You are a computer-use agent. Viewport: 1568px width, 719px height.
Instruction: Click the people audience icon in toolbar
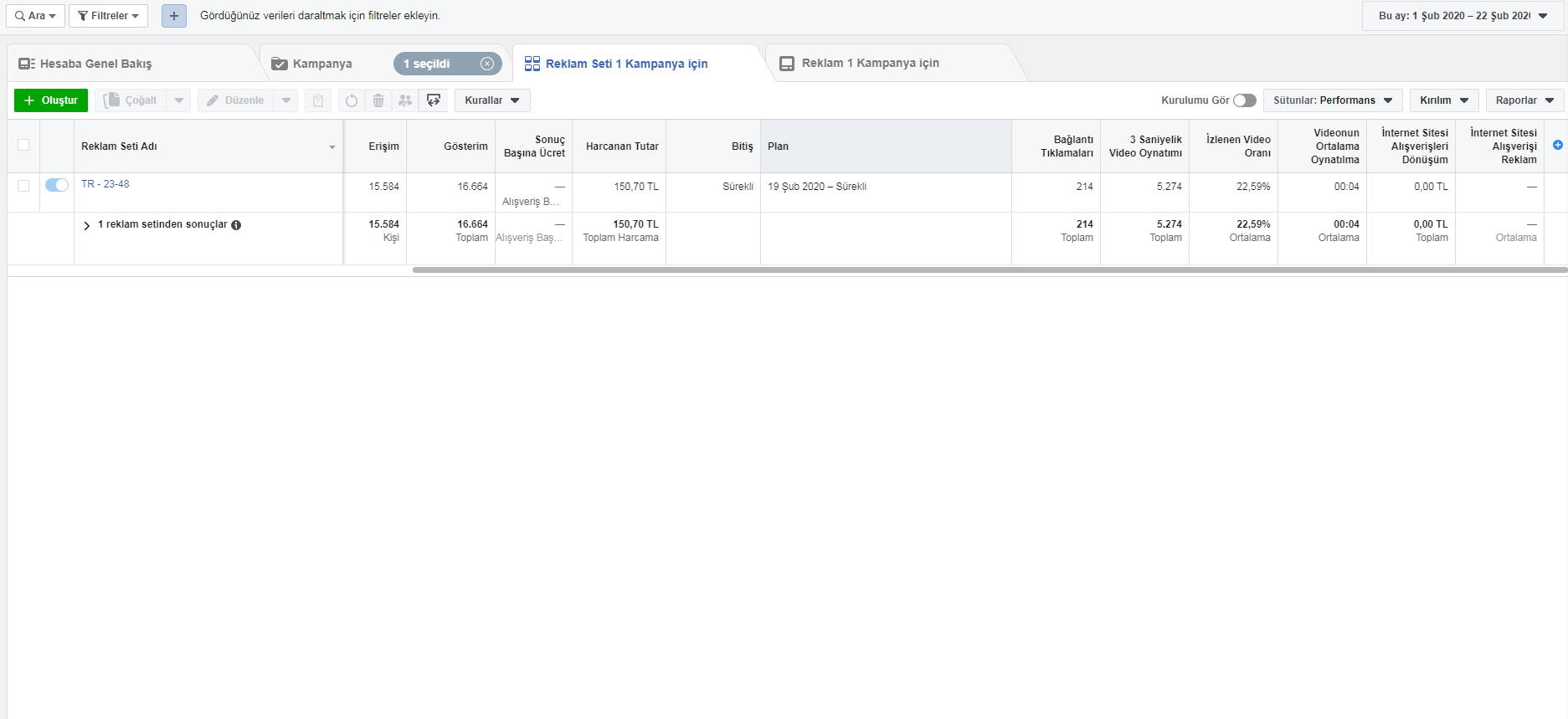click(x=405, y=100)
